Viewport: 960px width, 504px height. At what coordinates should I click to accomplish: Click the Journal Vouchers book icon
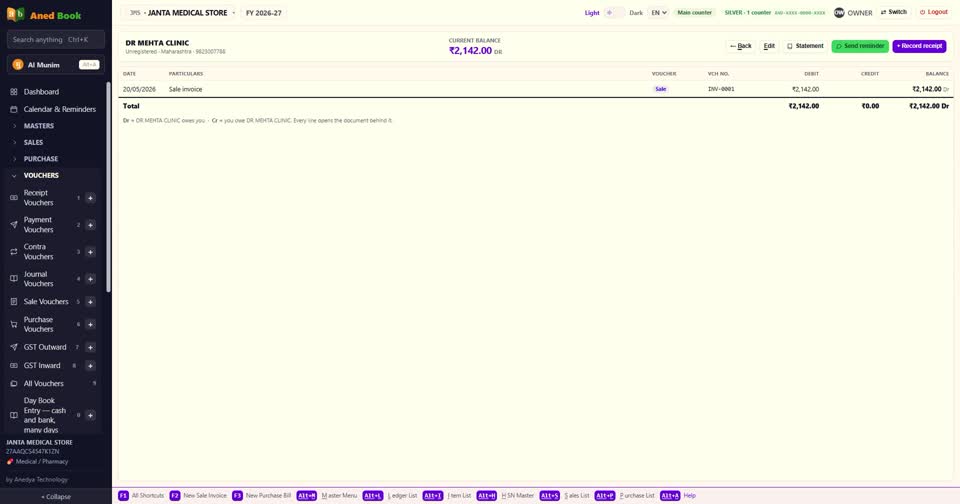(x=13, y=279)
